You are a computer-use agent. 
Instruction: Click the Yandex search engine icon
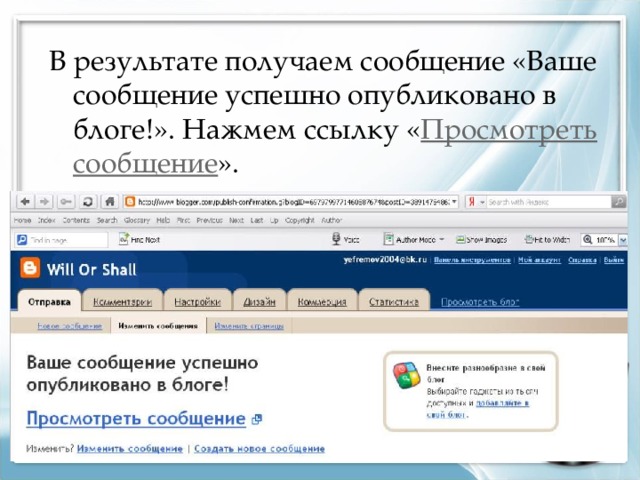click(472, 202)
